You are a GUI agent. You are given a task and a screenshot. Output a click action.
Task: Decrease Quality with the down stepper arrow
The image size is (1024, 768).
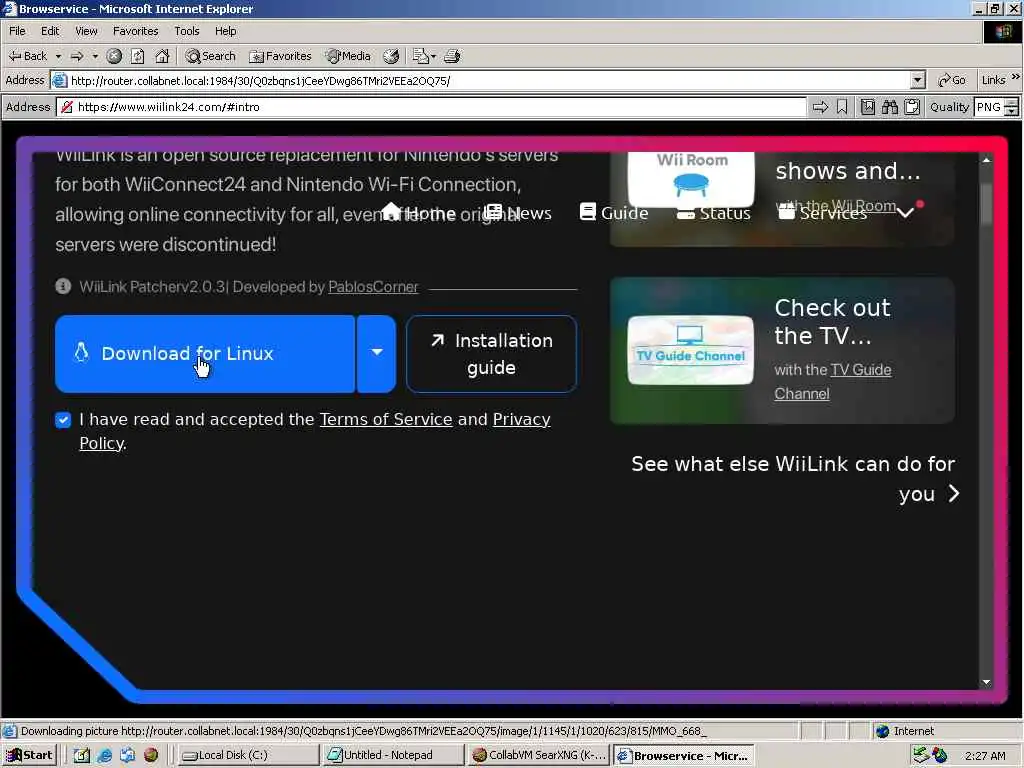(x=1011, y=112)
